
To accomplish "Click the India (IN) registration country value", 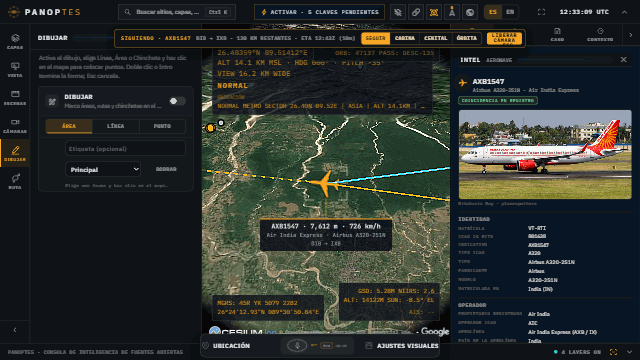I will [x=540, y=289].
